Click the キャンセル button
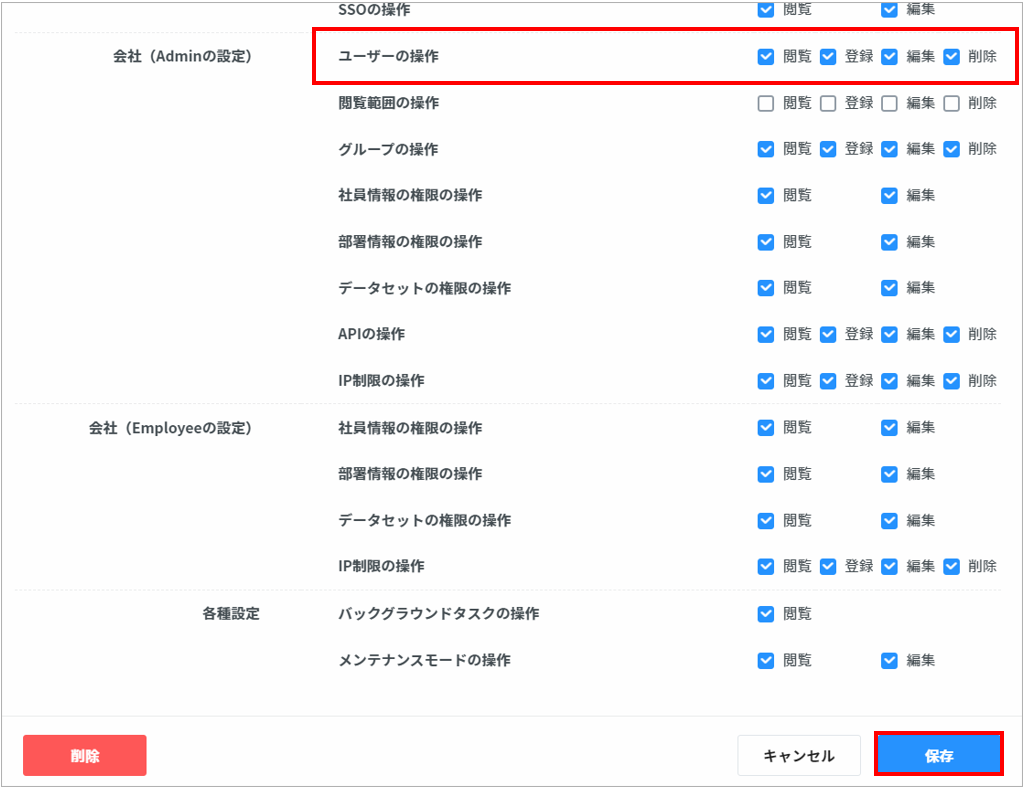The image size is (1024, 789). click(x=798, y=755)
